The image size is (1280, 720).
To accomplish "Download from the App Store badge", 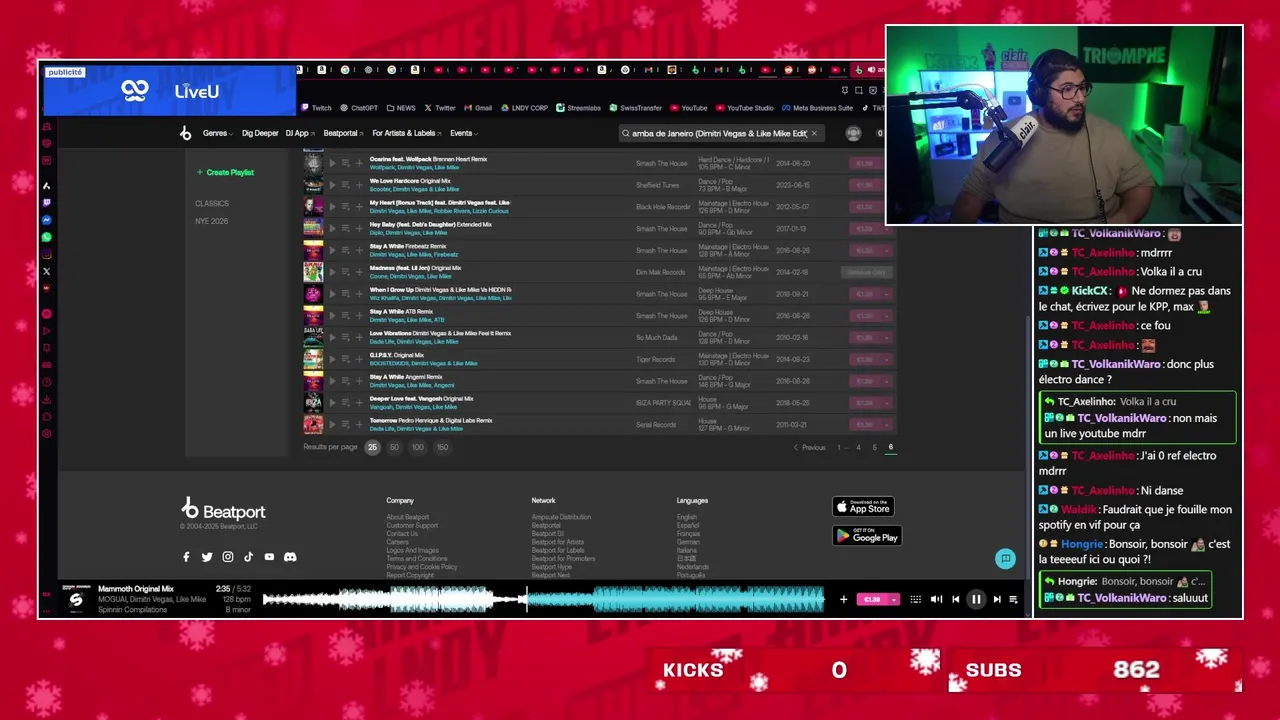I will click(x=863, y=507).
